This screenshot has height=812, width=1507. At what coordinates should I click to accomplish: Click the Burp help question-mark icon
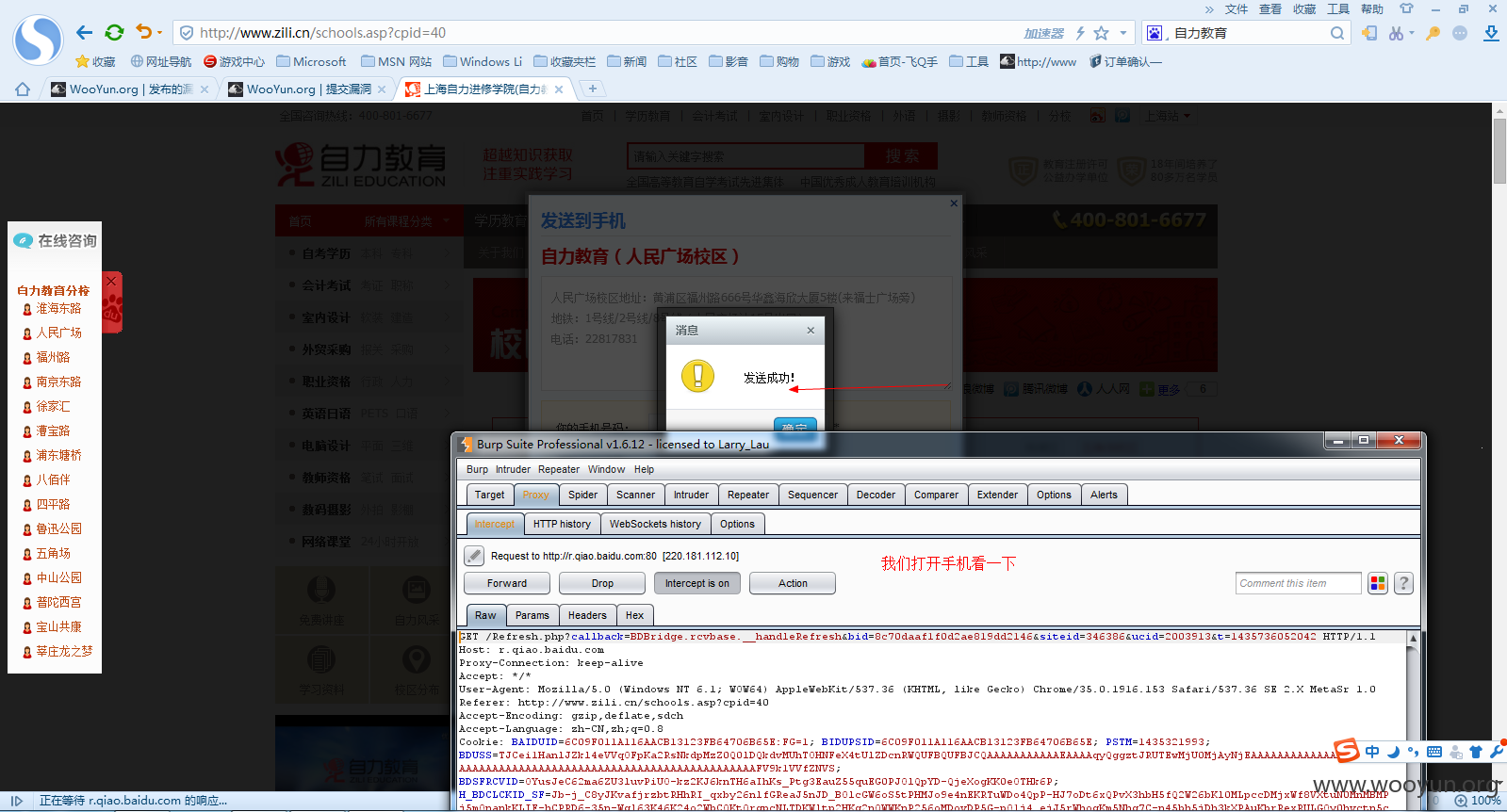click(x=1403, y=583)
